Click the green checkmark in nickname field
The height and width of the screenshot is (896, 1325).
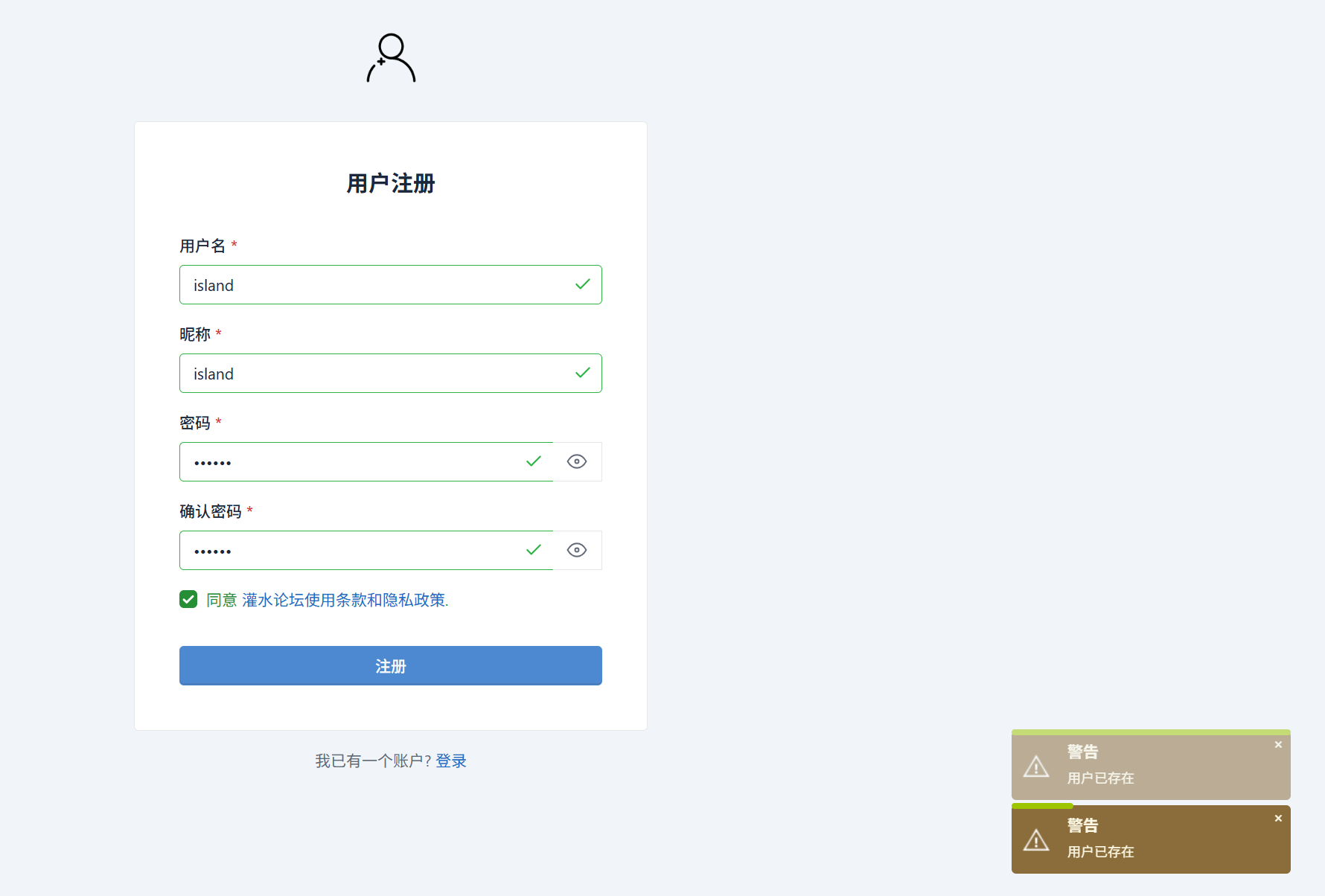tap(583, 373)
